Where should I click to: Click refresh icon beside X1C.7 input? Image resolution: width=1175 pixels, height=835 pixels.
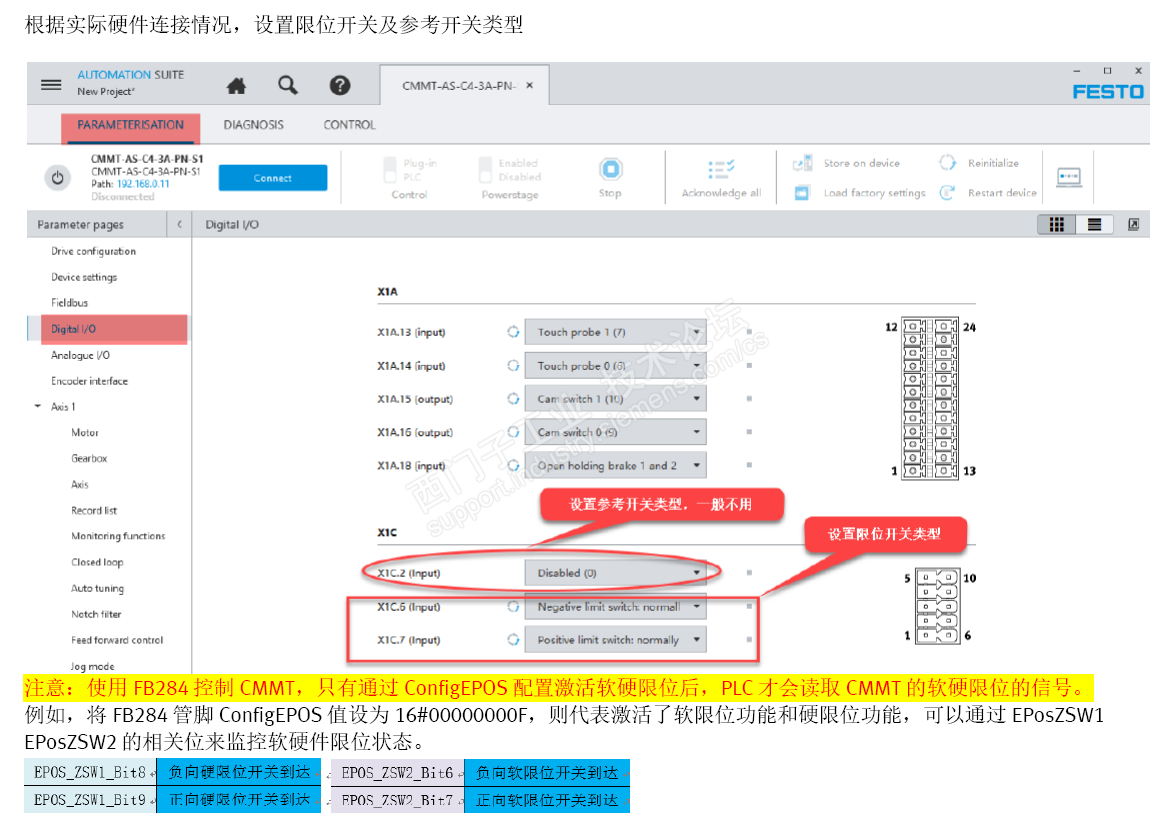[x=513, y=639]
